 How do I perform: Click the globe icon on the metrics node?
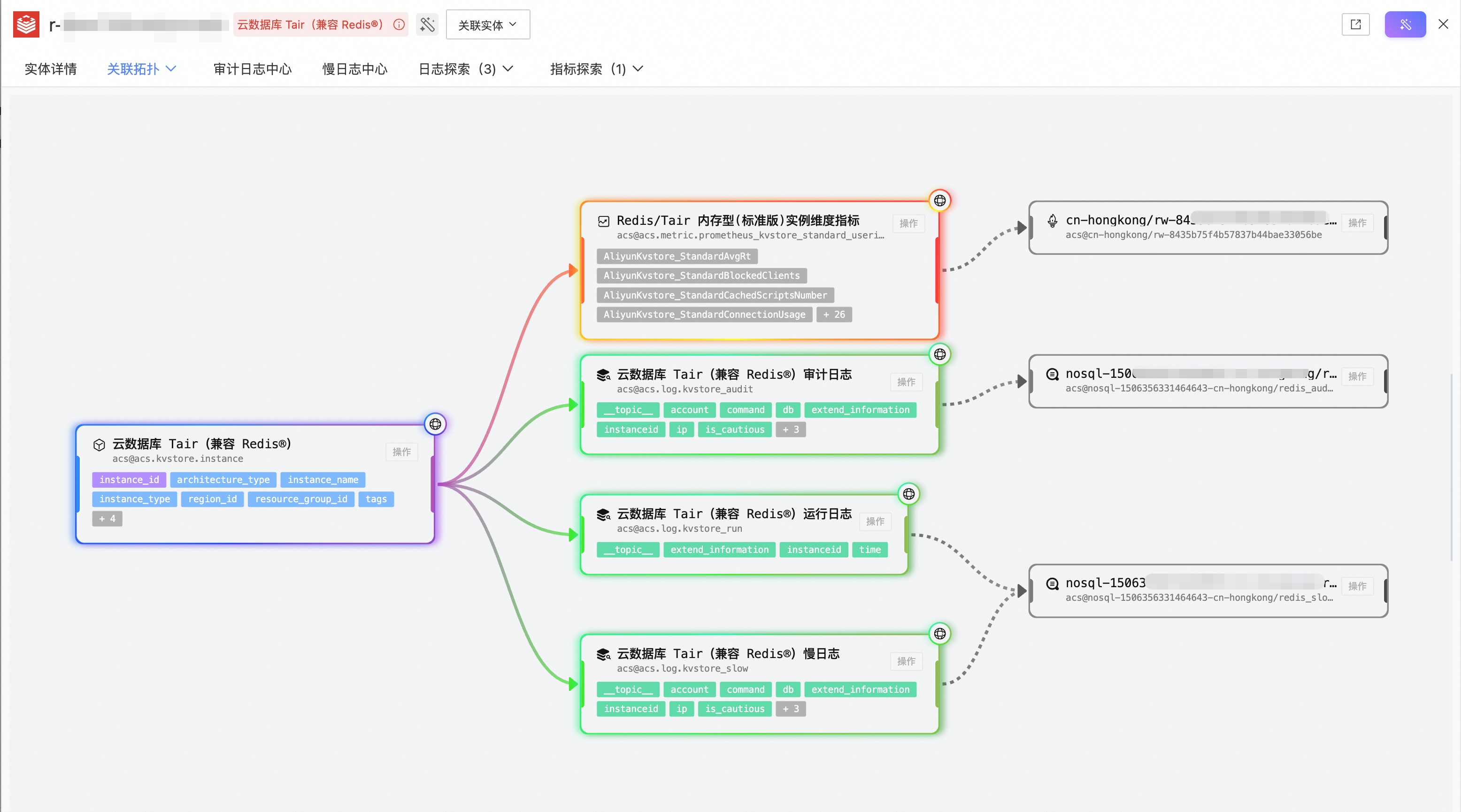[940, 201]
